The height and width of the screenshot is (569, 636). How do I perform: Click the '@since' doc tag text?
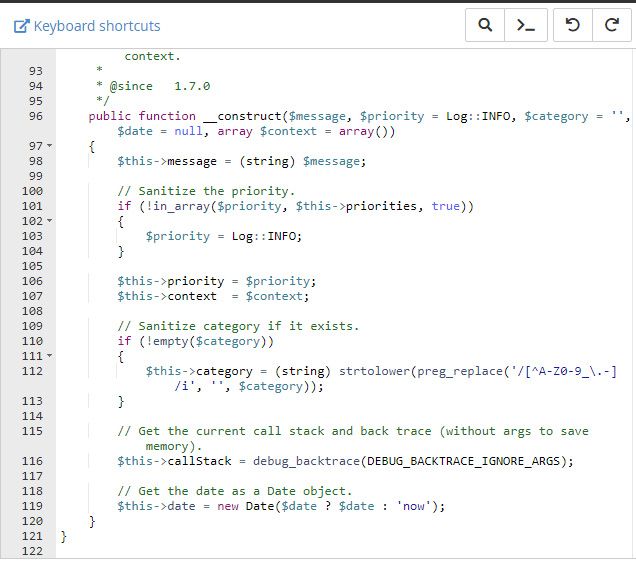click(x=131, y=86)
